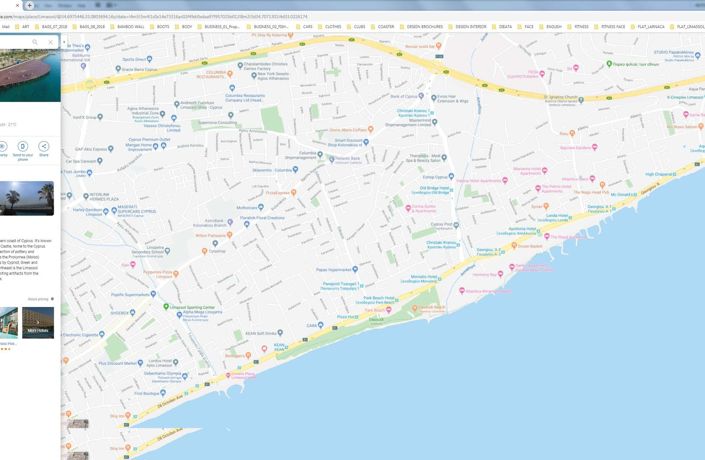Open the More Hotels thumbnail
This screenshot has width=705, height=460.
coord(38,323)
